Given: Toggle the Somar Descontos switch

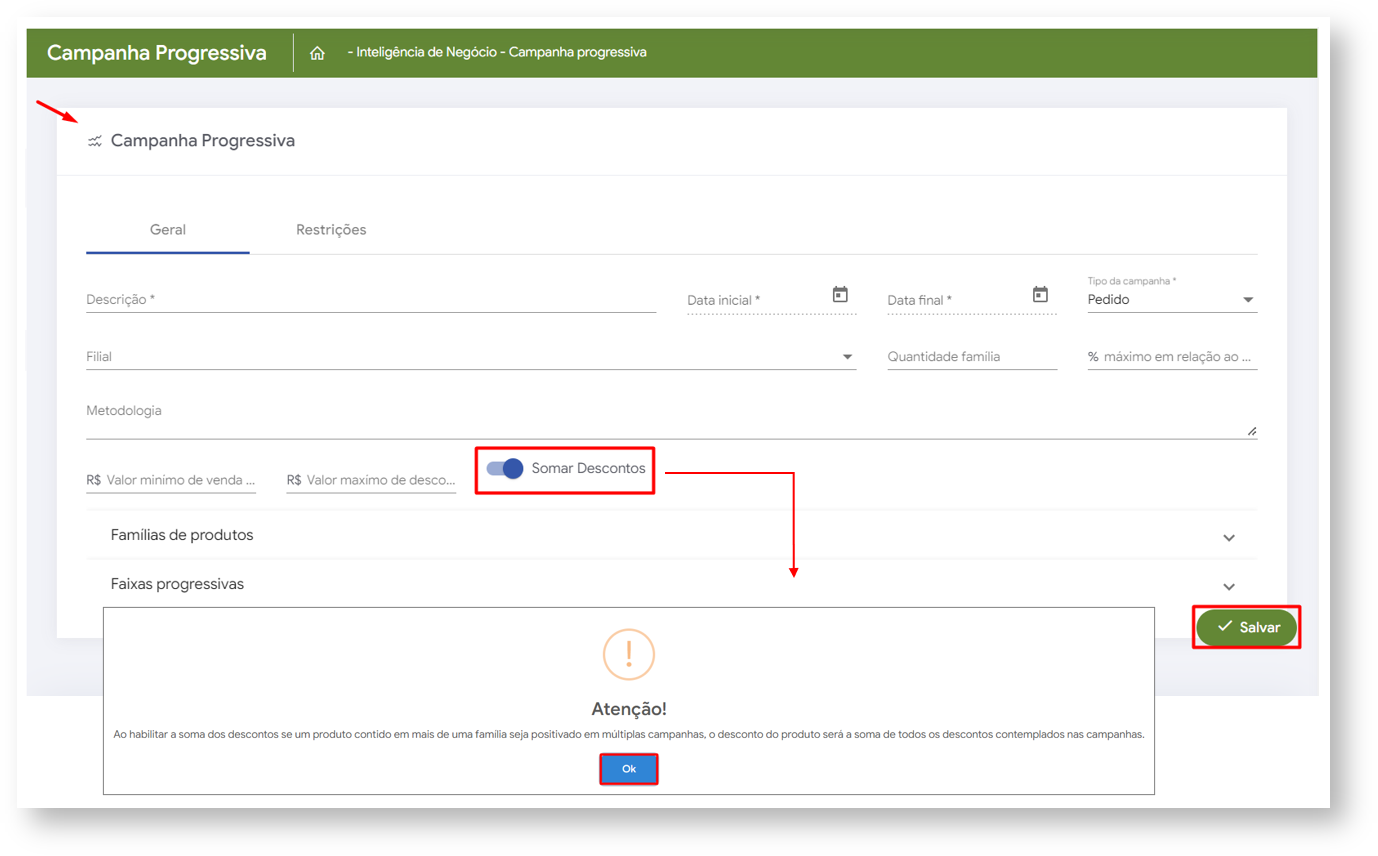Looking at the screenshot, I should [x=506, y=468].
